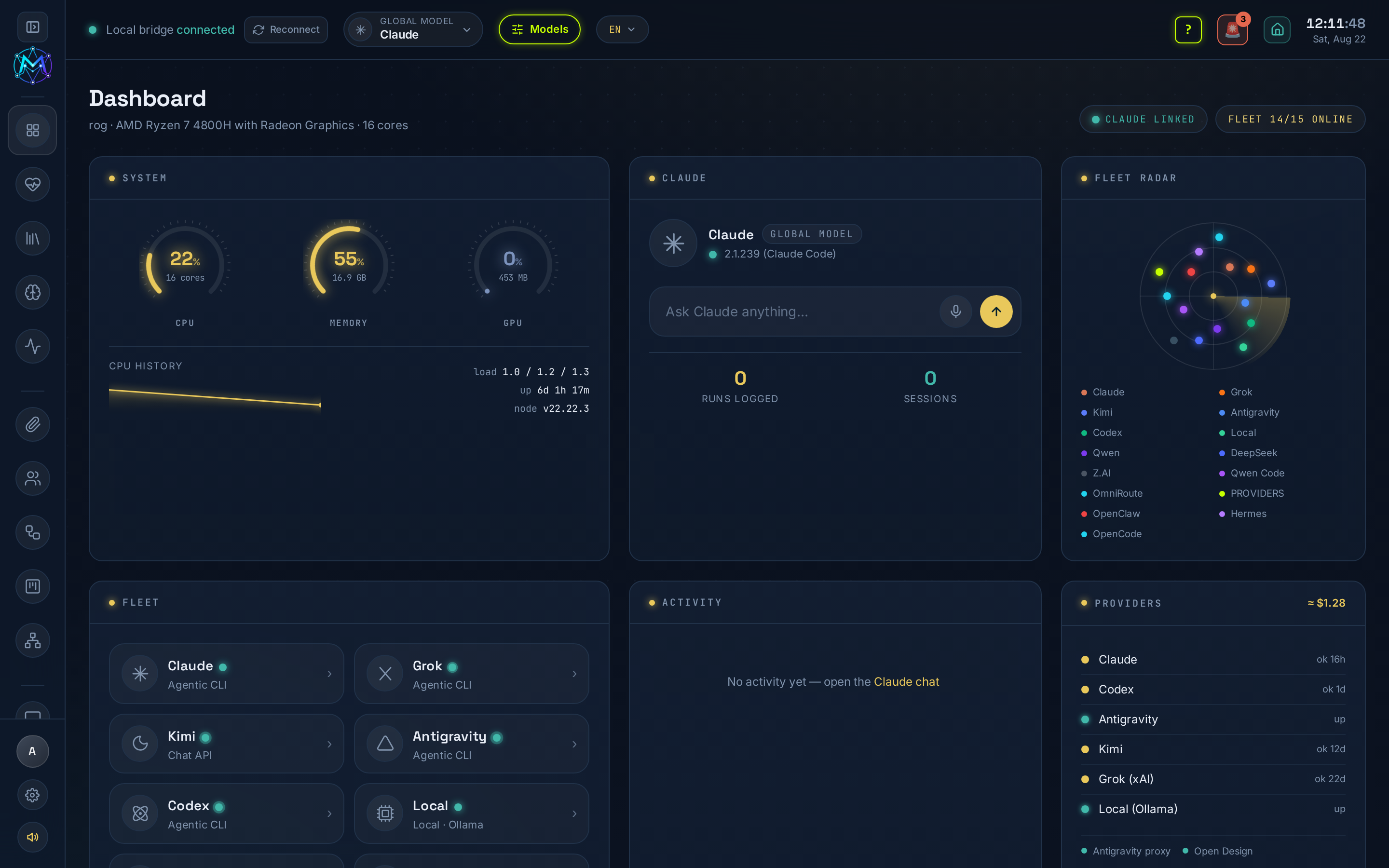Click the clock showing 12:11:48
Screen dimensions: 1389x868
1335,24
